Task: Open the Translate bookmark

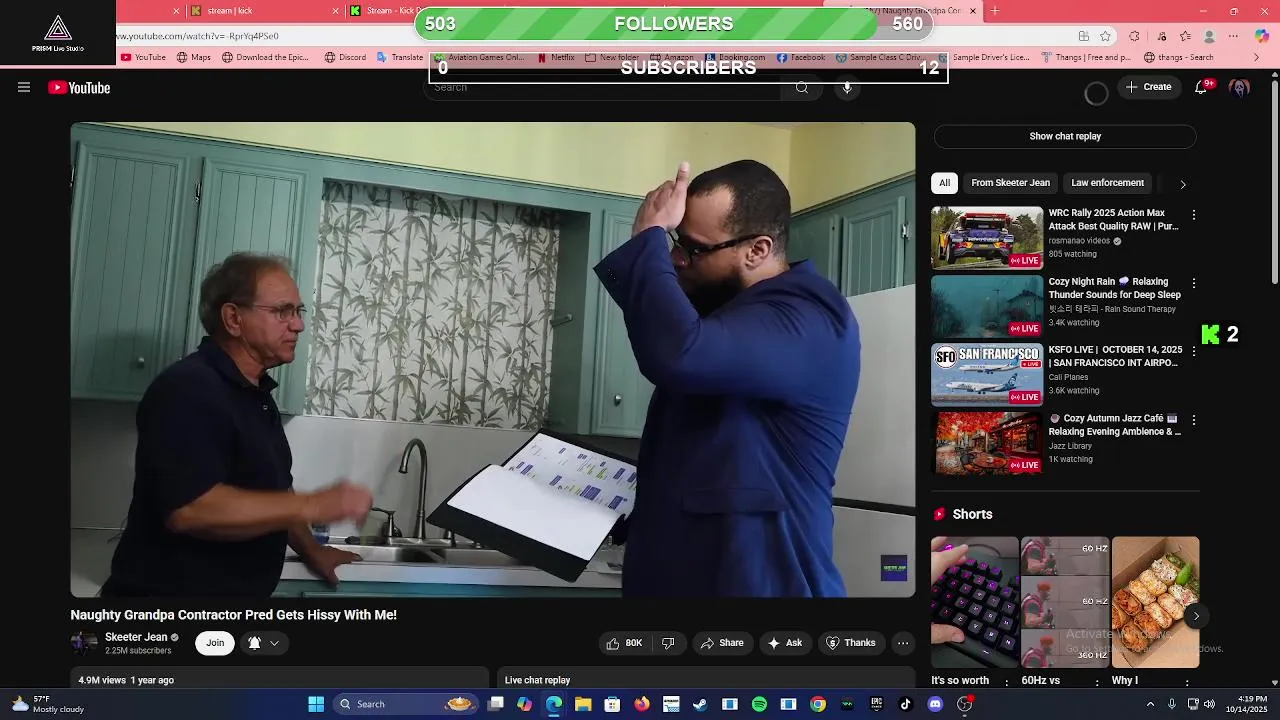Action: pyautogui.click(x=400, y=58)
